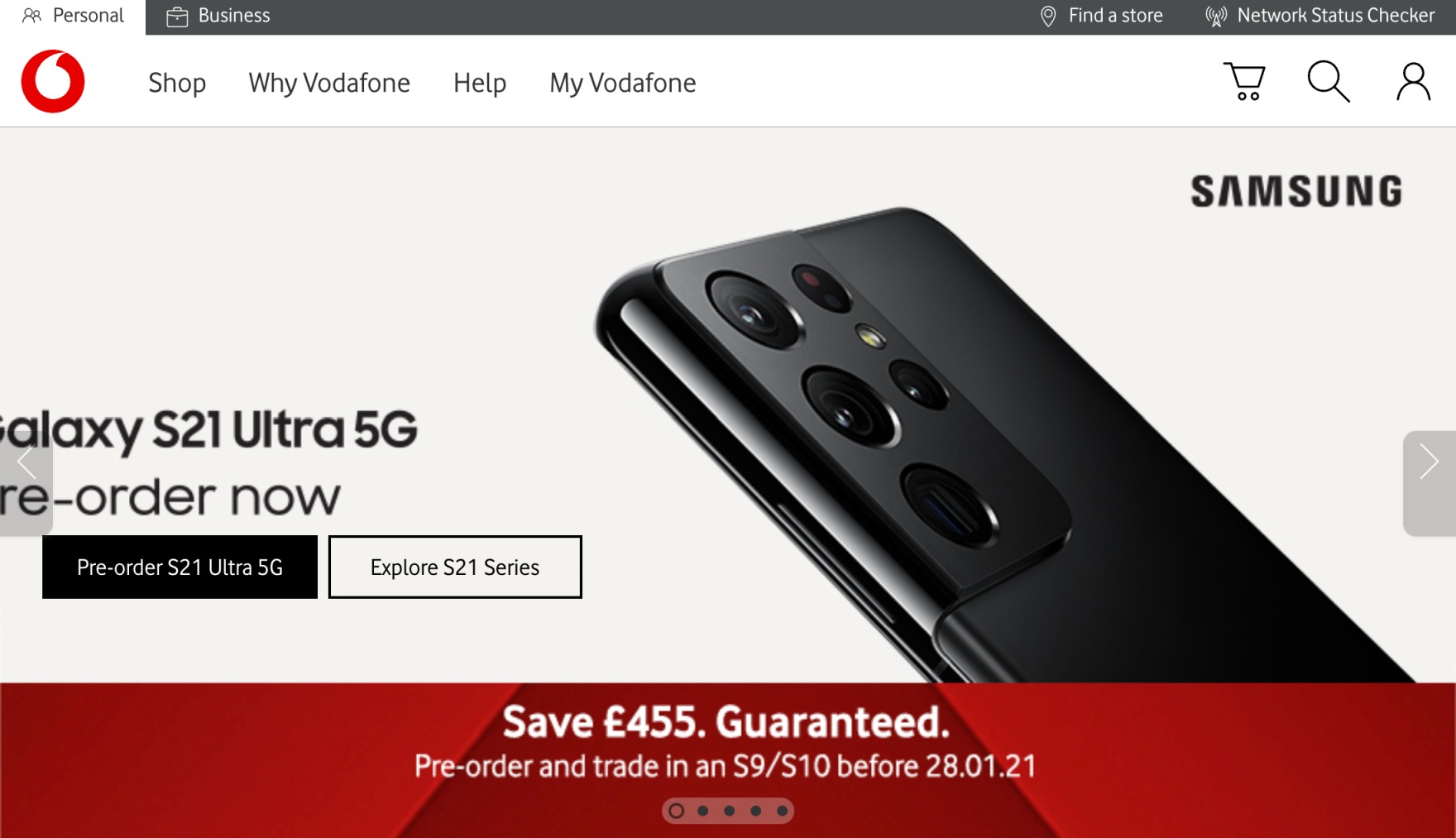Select the first carousel dot

[677, 811]
